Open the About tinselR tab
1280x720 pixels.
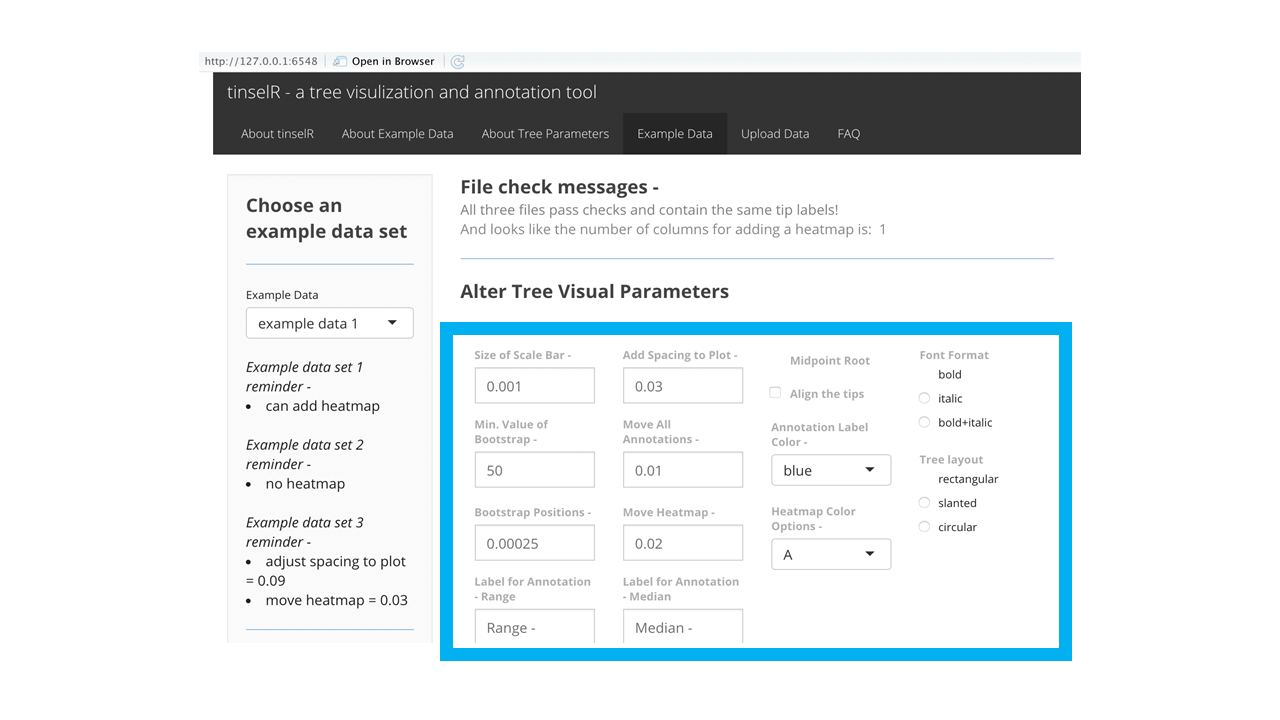[x=277, y=134]
